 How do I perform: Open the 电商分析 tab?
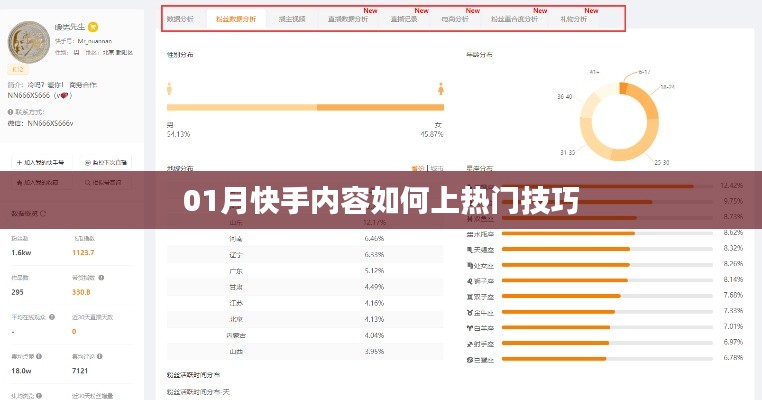tap(455, 19)
